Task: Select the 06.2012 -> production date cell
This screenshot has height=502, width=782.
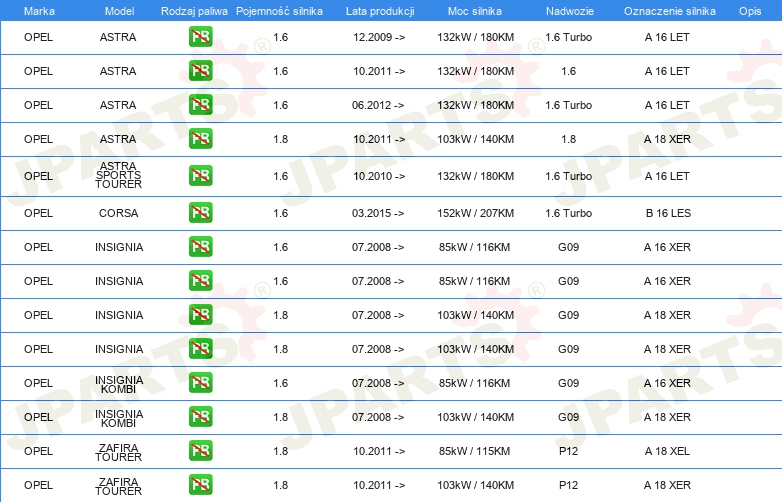Action: [x=378, y=105]
